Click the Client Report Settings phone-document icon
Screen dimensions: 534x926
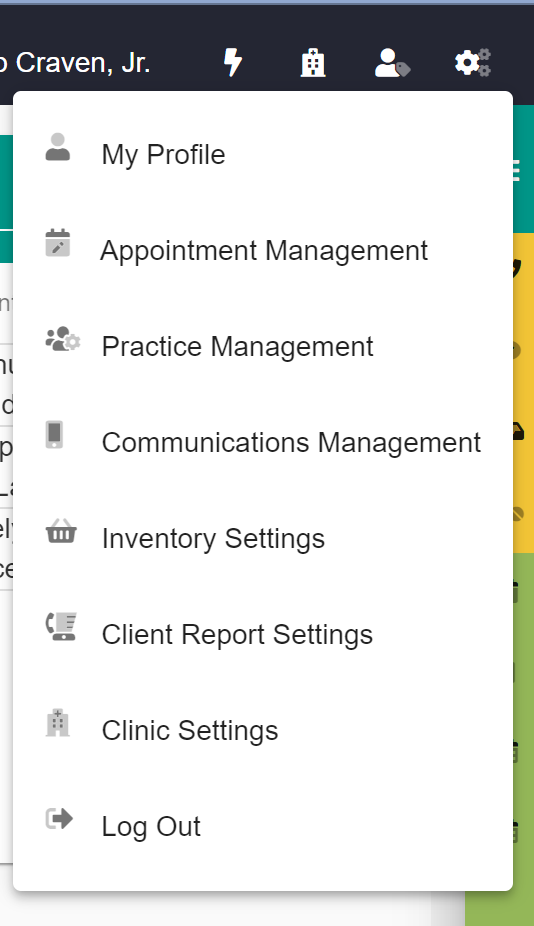(61, 627)
